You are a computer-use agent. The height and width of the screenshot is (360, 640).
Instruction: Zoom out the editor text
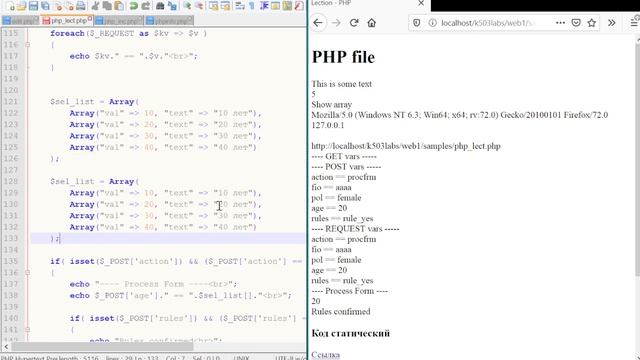[199, 6]
